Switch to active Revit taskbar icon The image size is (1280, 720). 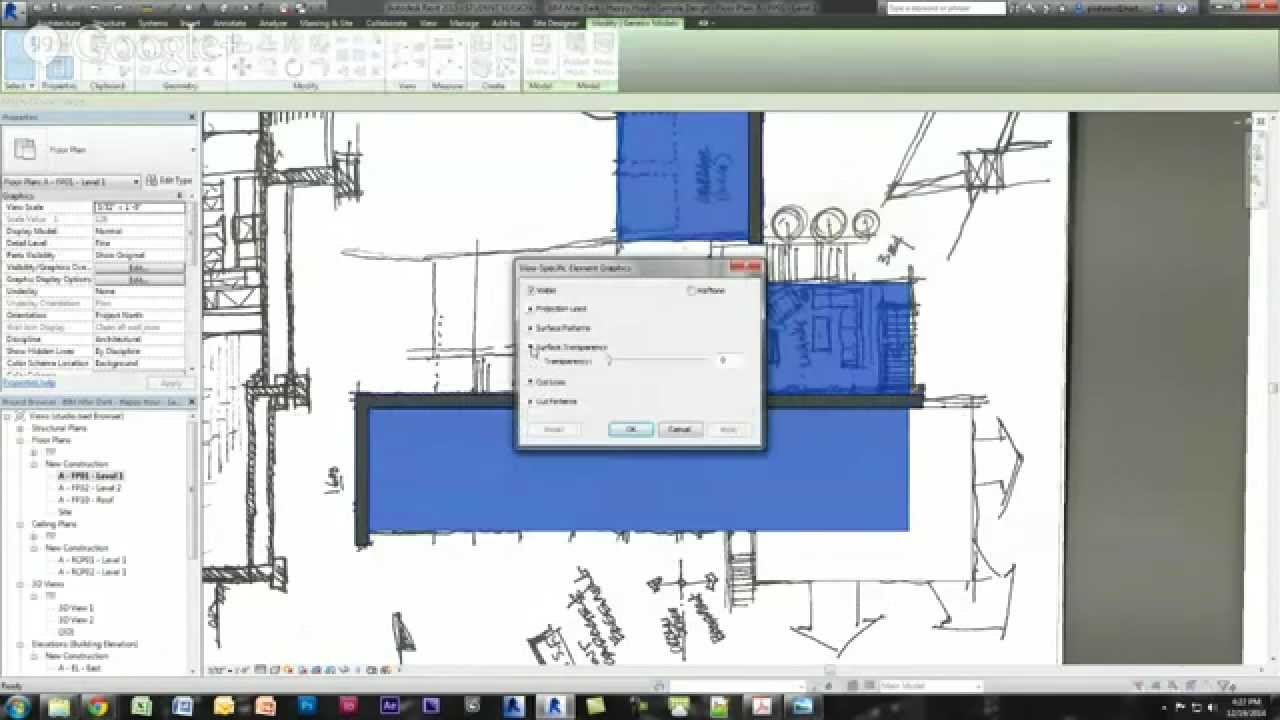(553, 706)
